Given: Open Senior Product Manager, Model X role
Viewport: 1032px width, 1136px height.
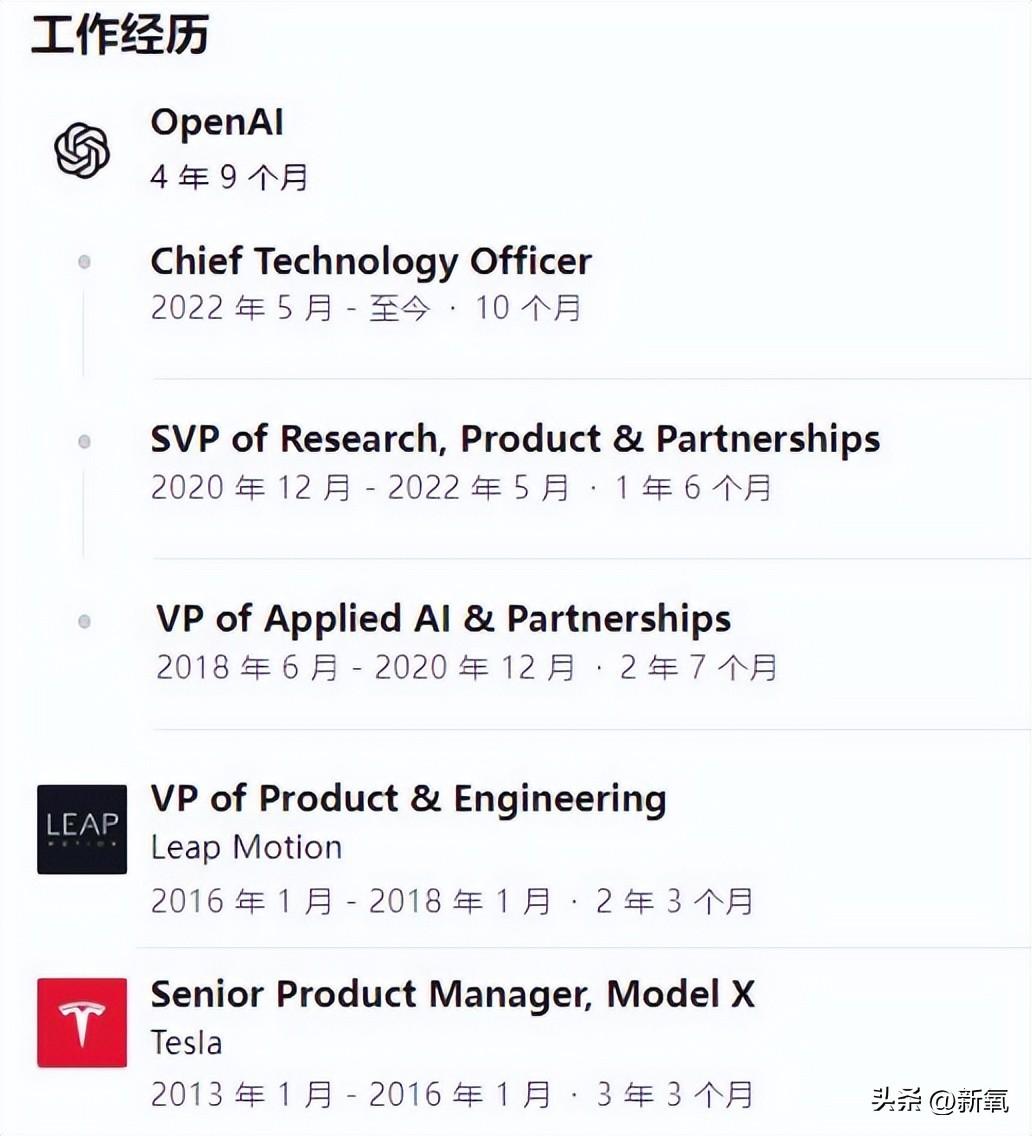Looking at the screenshot, I should [453, 994].
